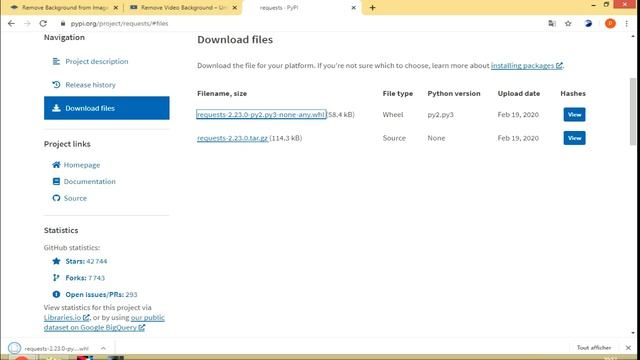
Task: Click the forward navigation arrow
Action: (27, 23)
